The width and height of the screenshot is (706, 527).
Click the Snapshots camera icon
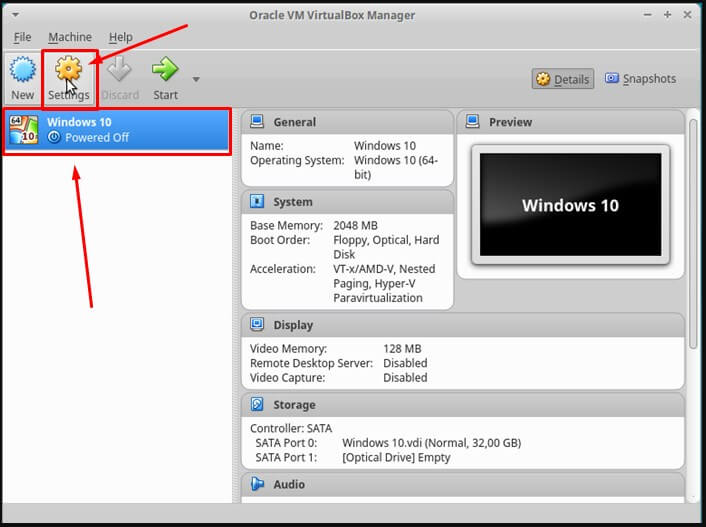[x=611, y=78]
